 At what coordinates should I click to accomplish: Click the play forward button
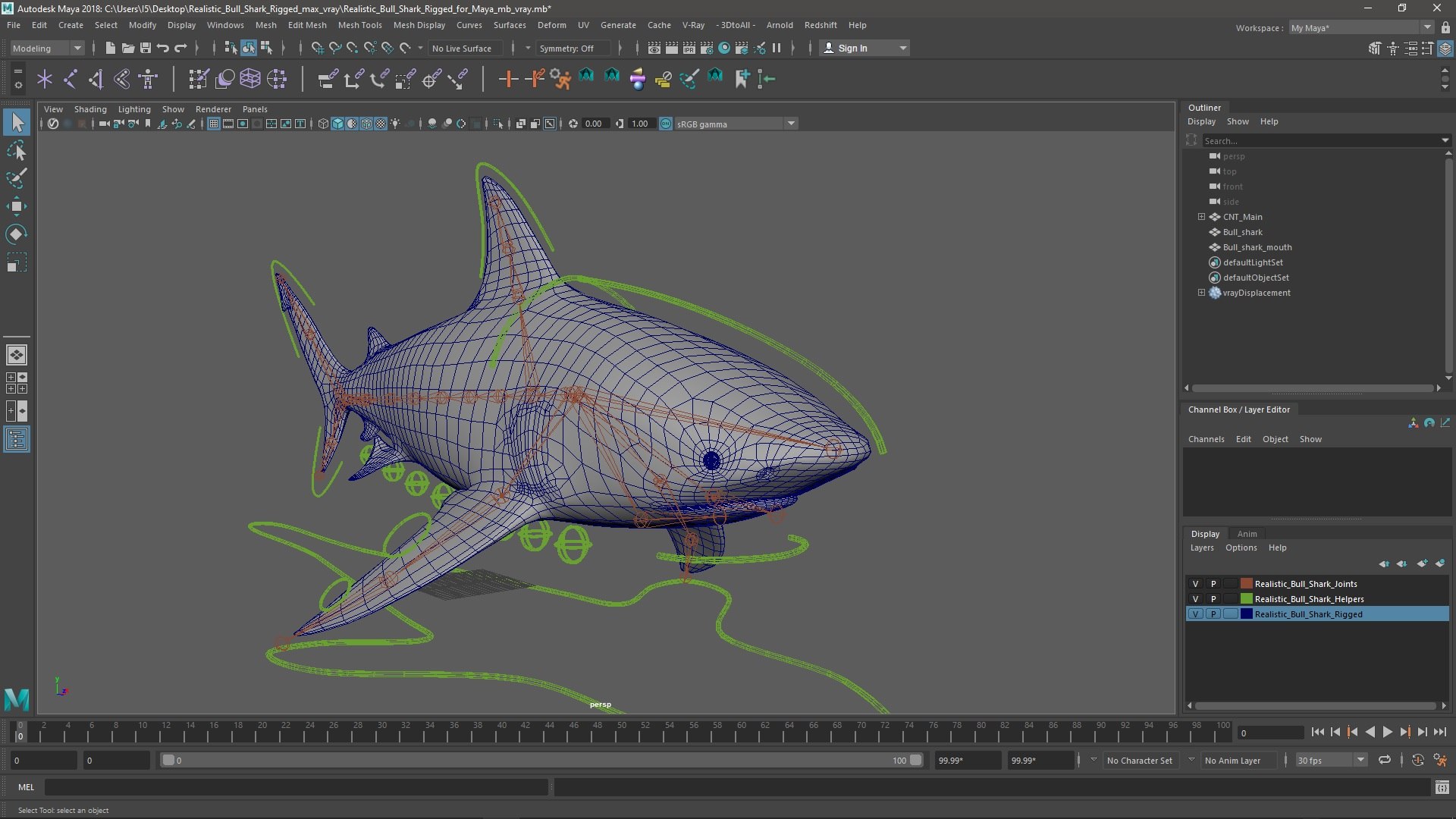coord(1387,732)
